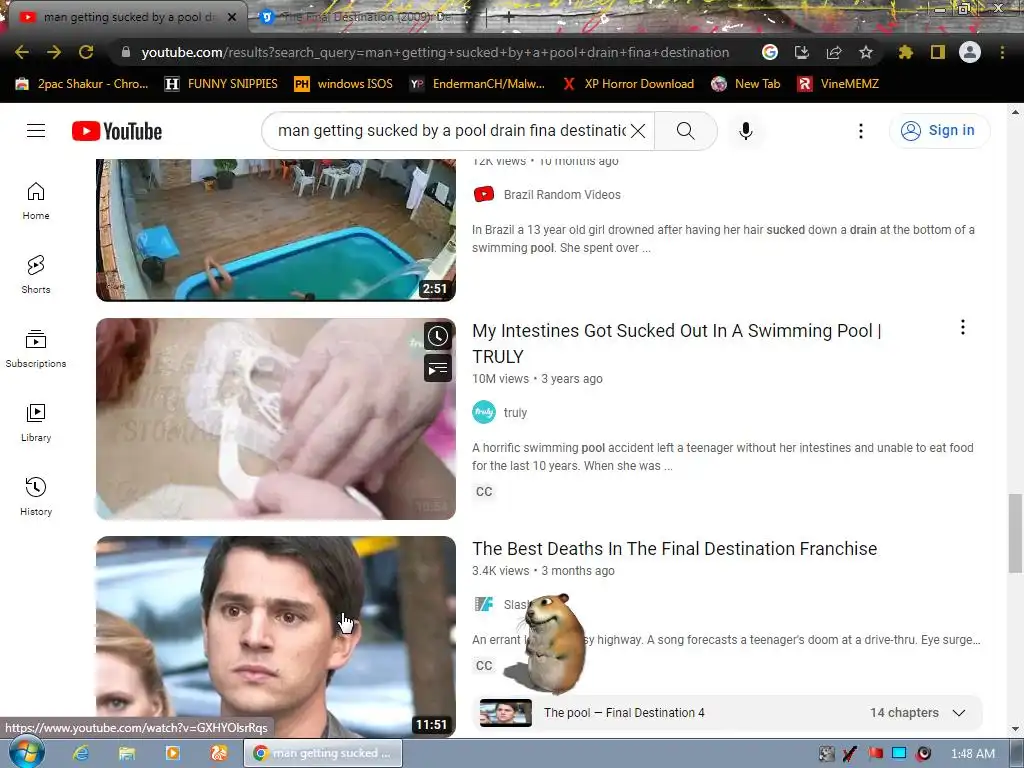Share this page via the share icon
The width and height of the screenshot is (1024, 768).
pos(834,52)
